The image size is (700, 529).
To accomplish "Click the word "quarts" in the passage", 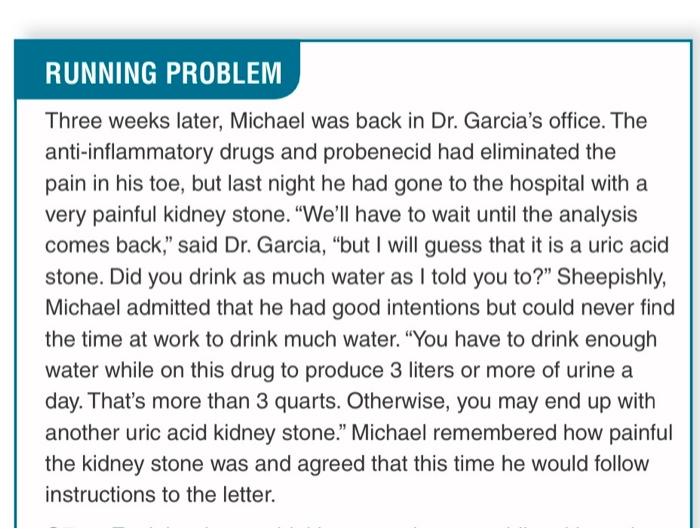I will click(x=307, y=401).
